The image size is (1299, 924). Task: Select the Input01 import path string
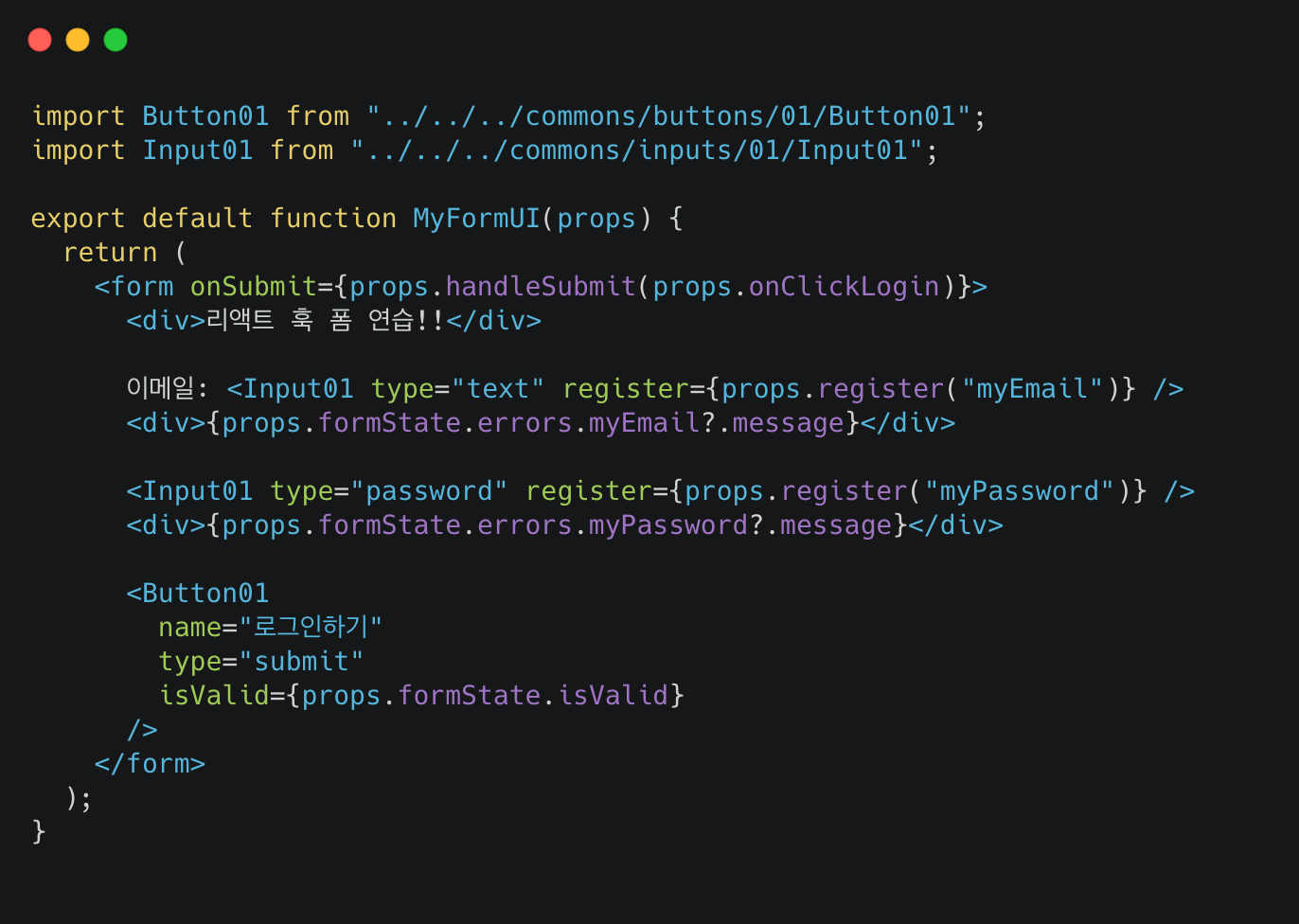(x=636, y=151)
